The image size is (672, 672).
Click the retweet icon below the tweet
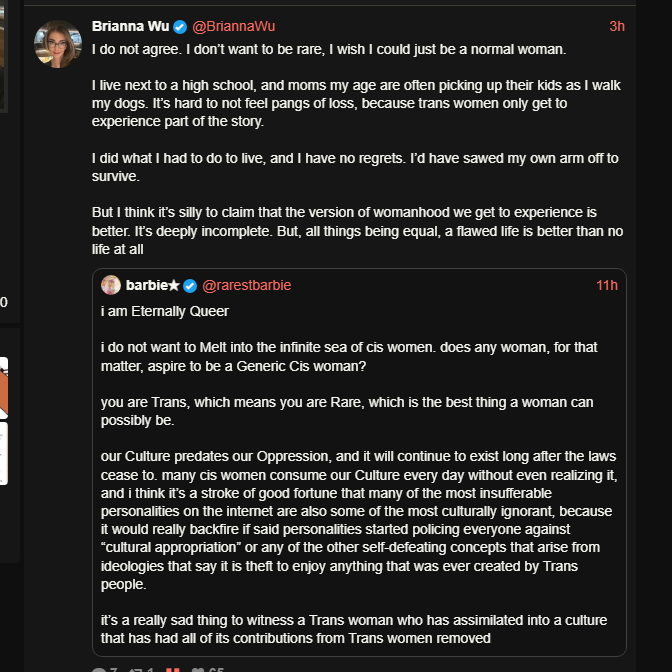pos(135,669)
